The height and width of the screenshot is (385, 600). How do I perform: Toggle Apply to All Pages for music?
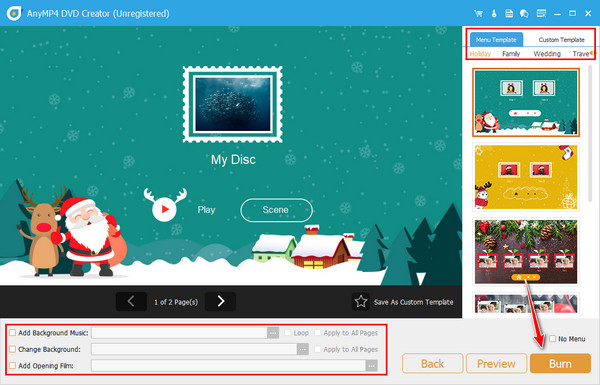click(x=318, y=333)
